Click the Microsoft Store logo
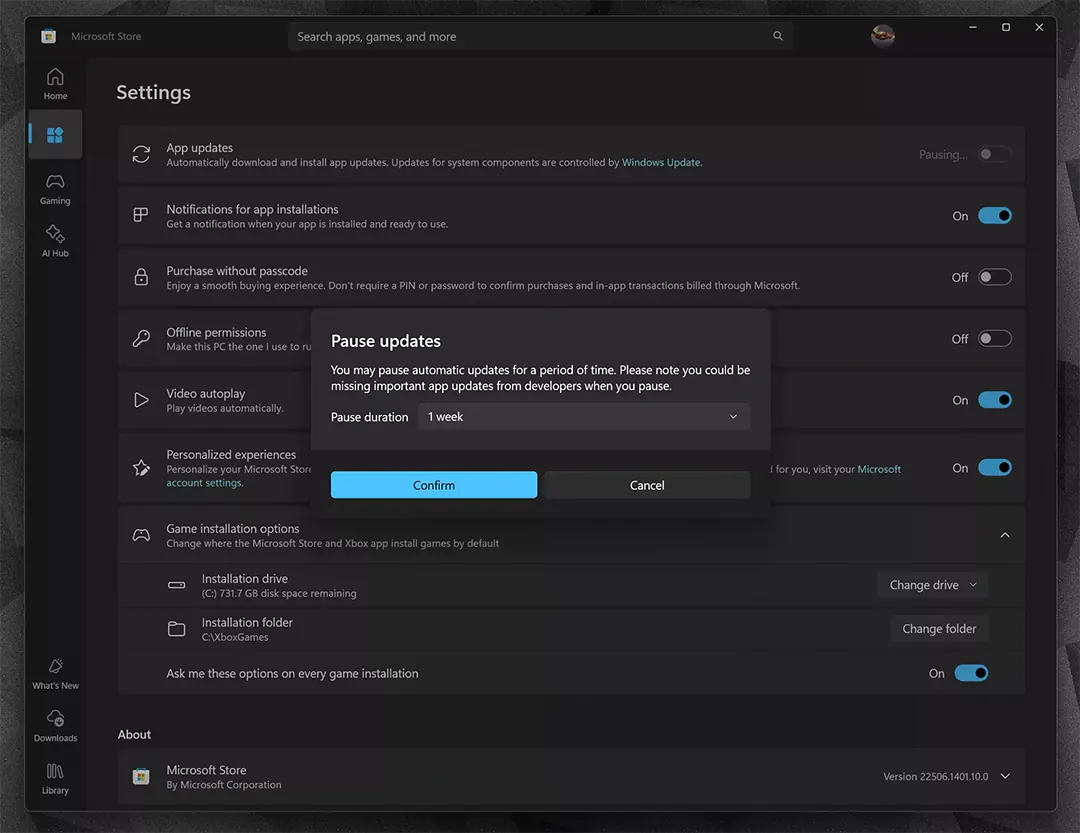1080x833 pixels. point(48,35)
